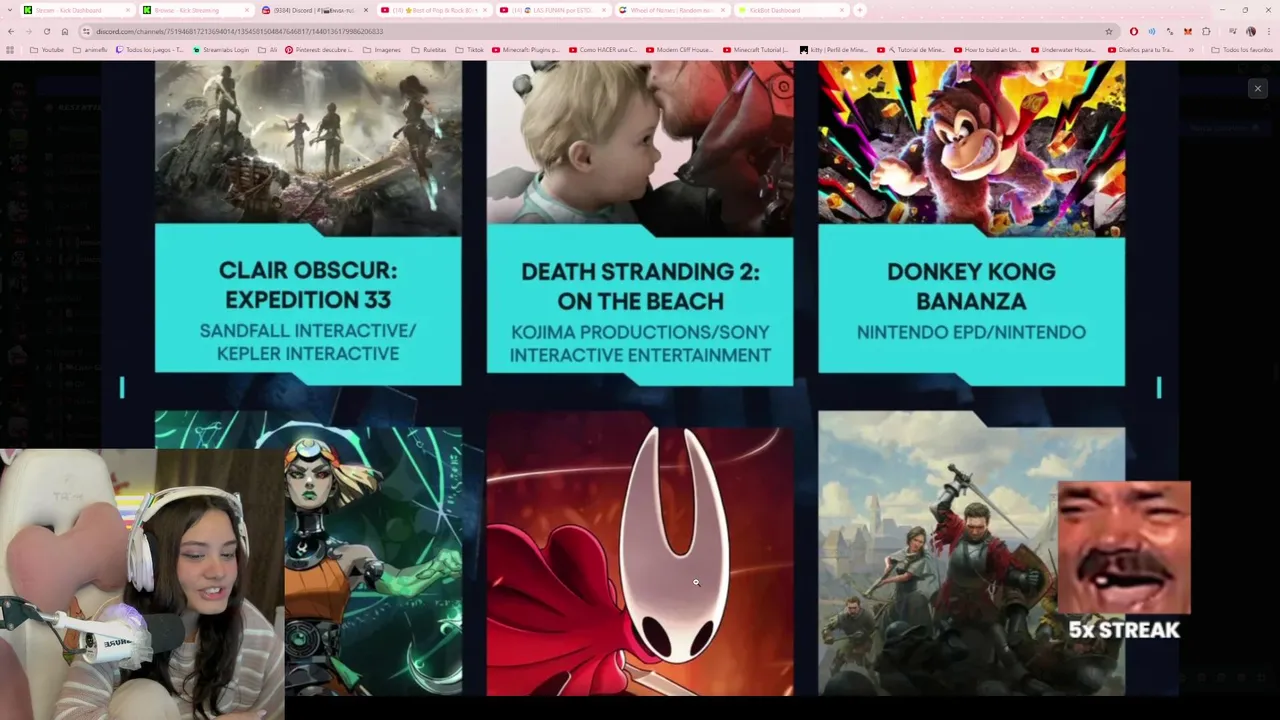Open the Extensions puzzle-piece menu
This screenshot has height=720, width=1280.
(x=1205, y=31)
